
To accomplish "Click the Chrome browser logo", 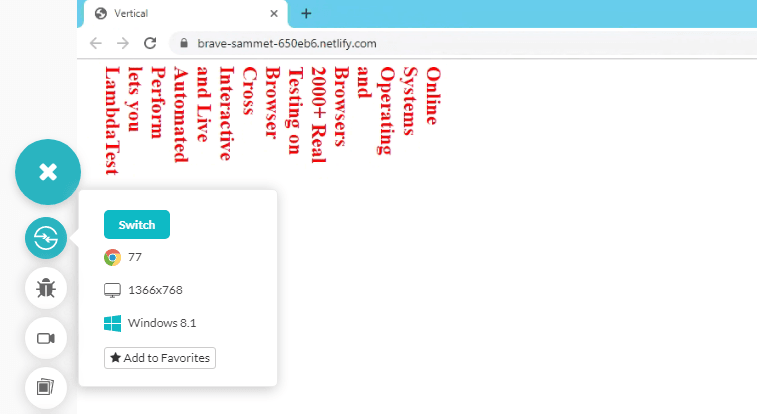I will click(x=112, y=257).
